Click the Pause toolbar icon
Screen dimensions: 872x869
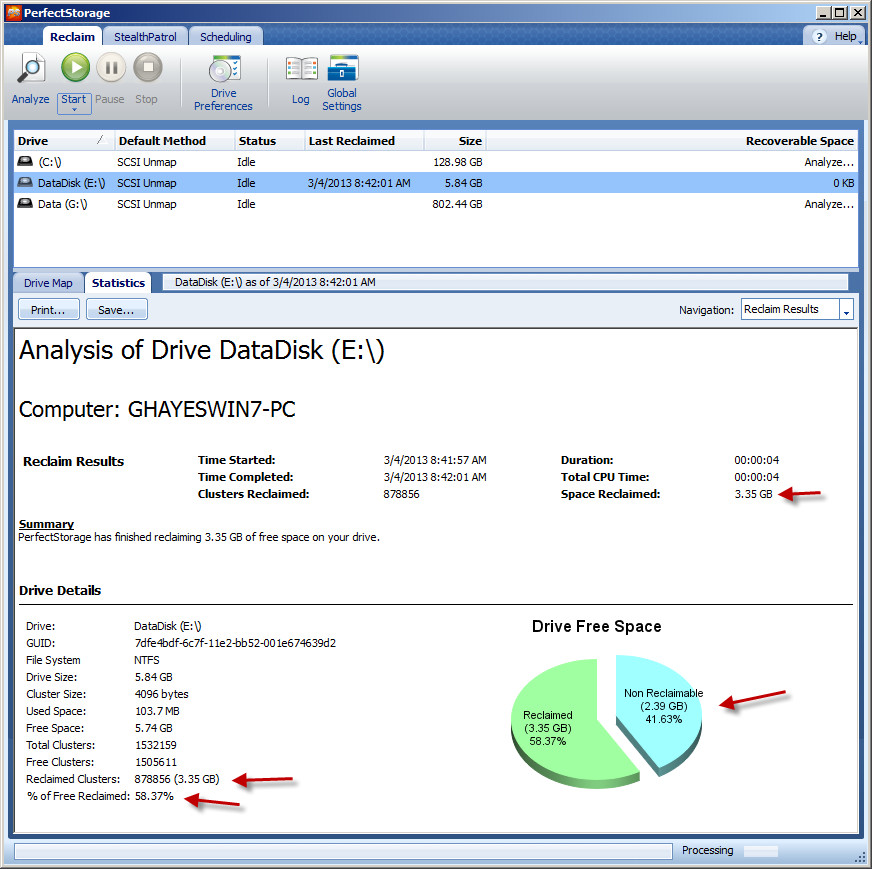(111, 67)
